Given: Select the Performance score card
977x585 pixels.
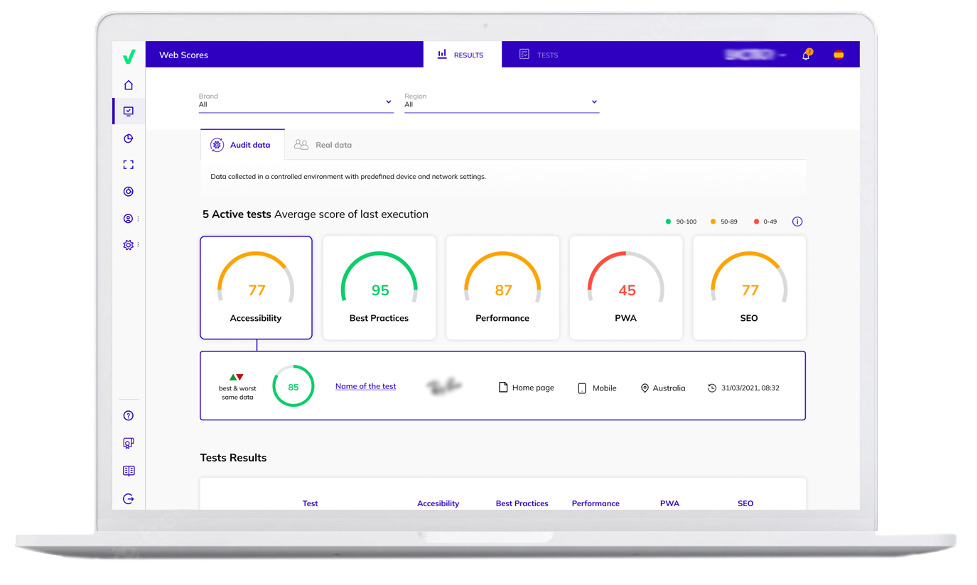Looking at the screenshot, I should 502,287.
